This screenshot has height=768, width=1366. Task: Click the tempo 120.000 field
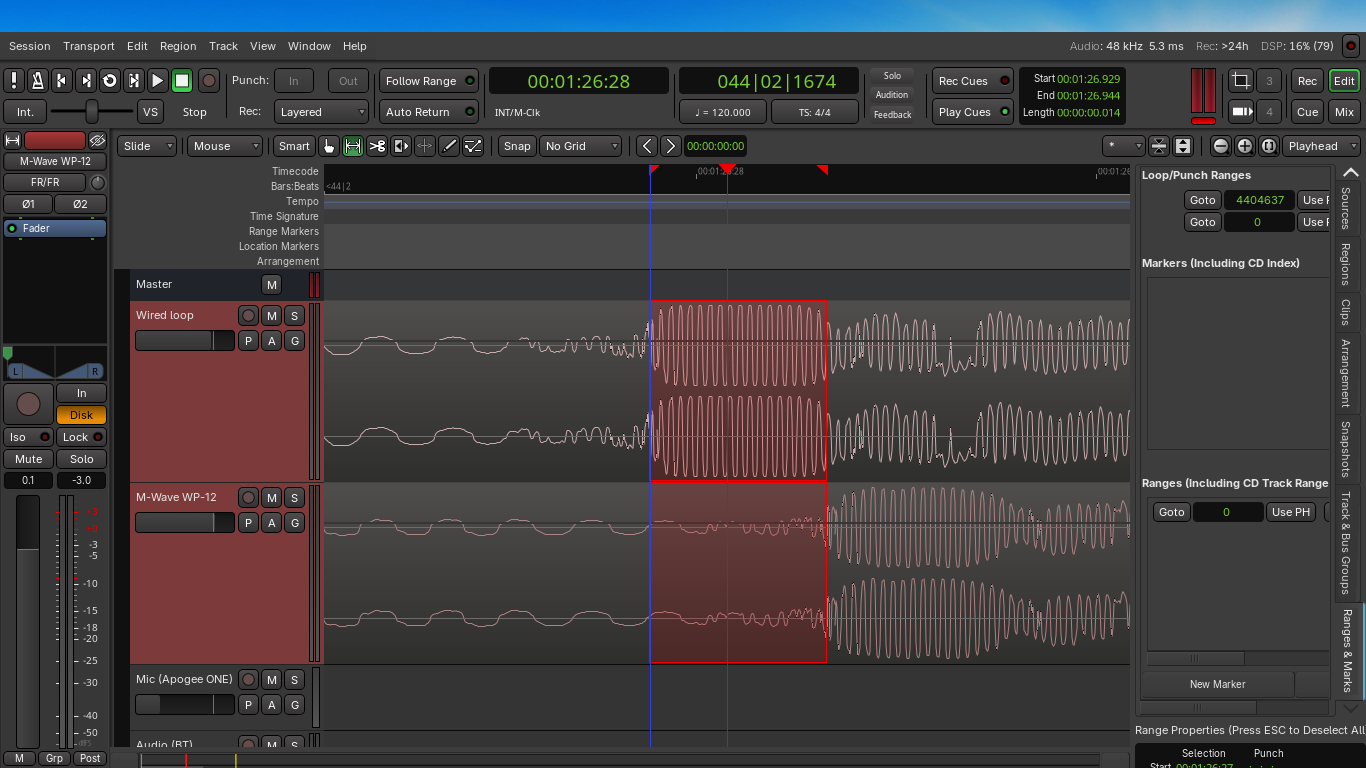[723, 112]
